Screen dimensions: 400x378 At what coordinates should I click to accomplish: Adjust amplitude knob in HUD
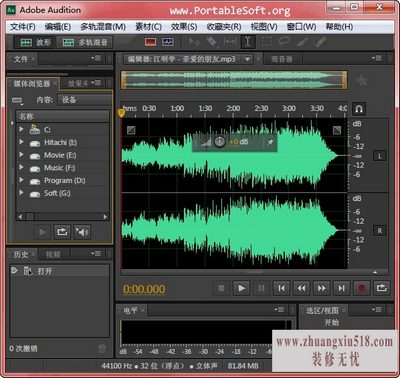(x=219, y=142)
